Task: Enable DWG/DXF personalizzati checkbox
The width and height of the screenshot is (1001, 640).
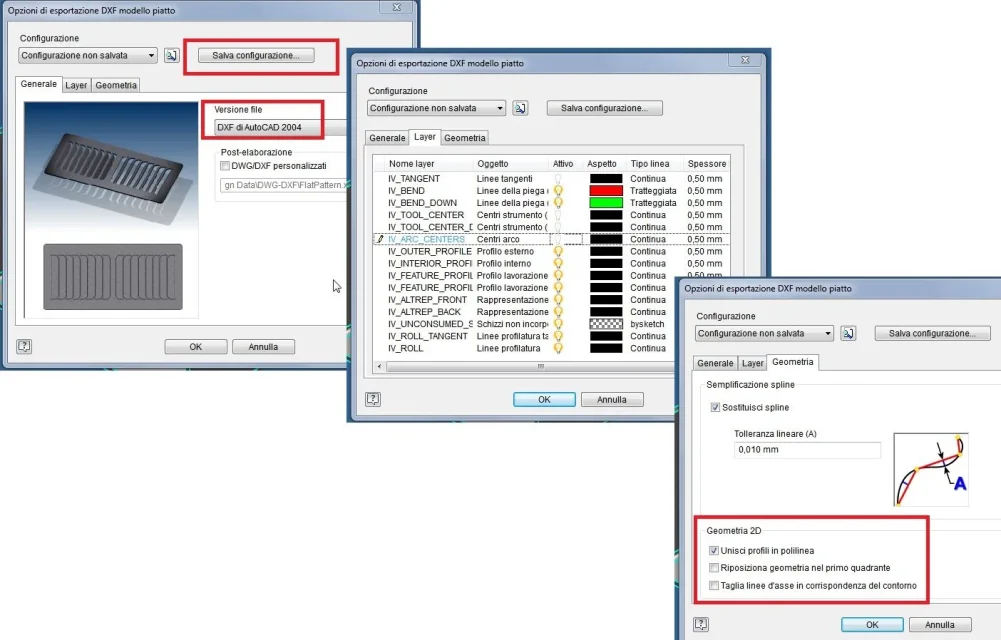Action: pos(225,166)
